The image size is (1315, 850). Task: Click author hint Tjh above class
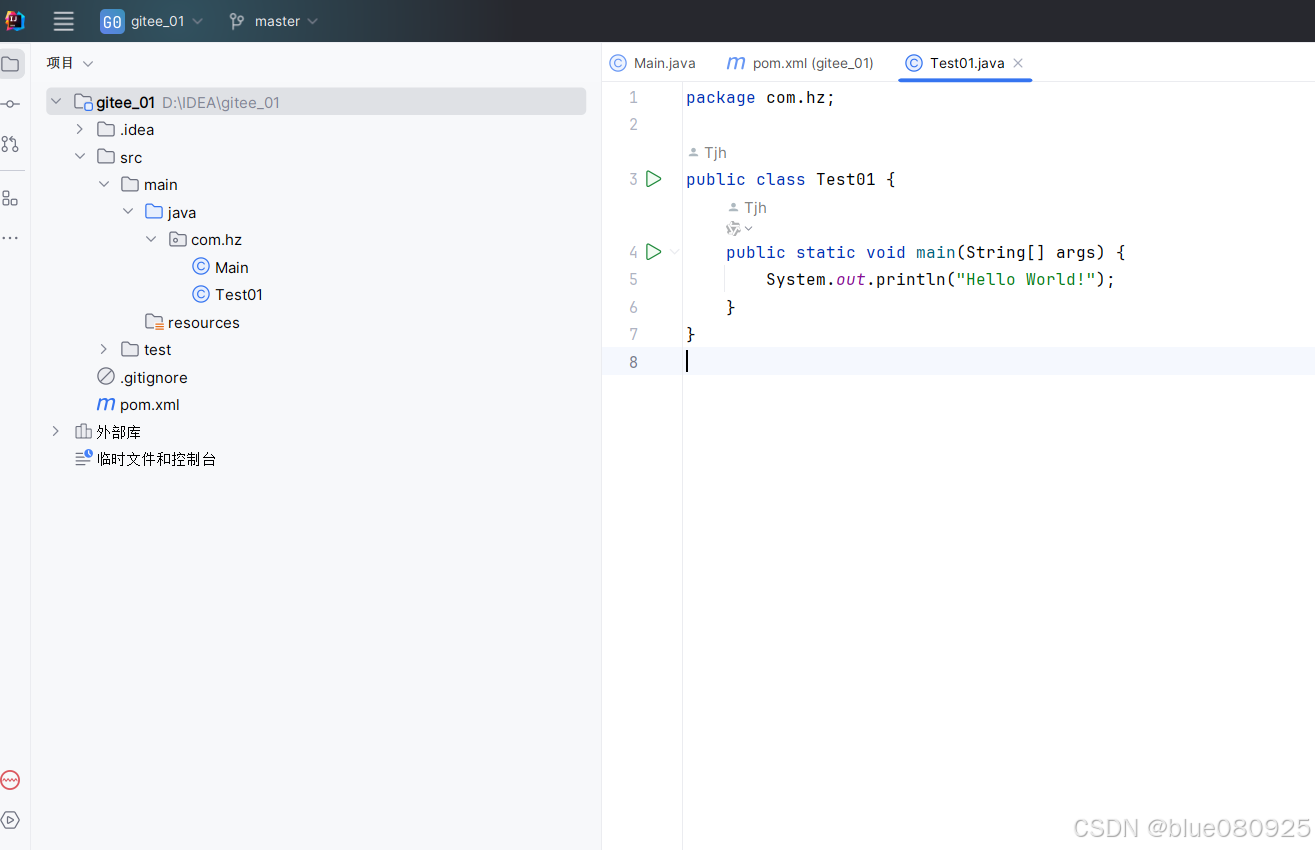pyautogui.click(x=715, y=153)
